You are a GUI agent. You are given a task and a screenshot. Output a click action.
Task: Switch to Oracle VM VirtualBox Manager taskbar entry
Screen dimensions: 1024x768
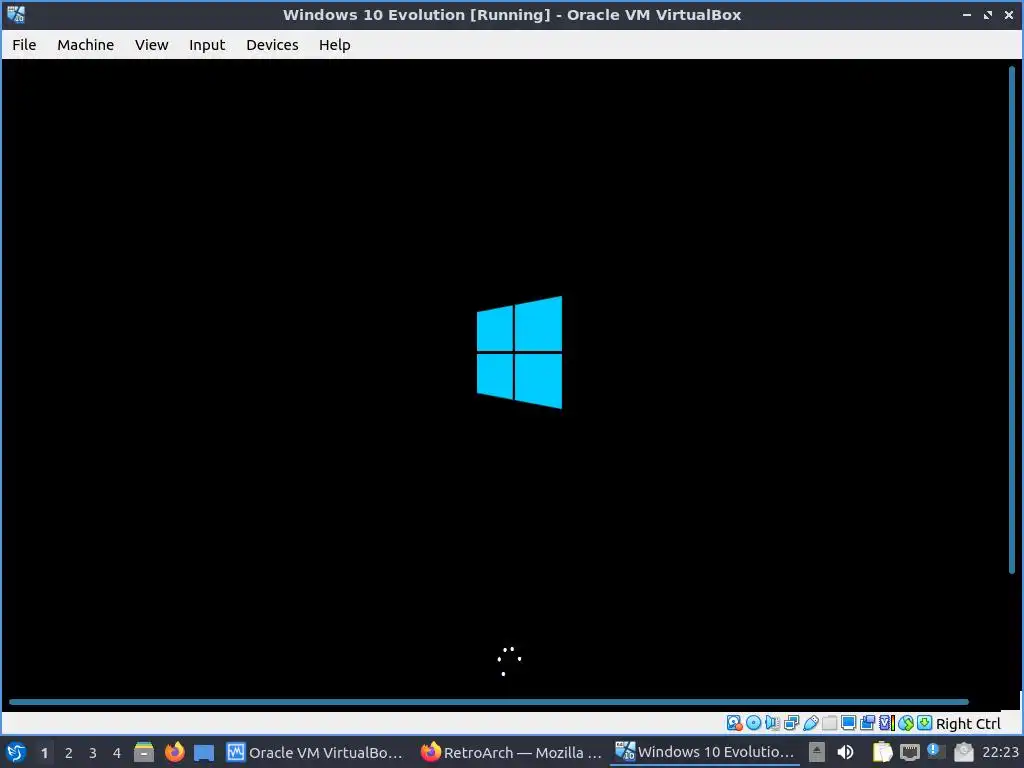(x=315, y=752)
